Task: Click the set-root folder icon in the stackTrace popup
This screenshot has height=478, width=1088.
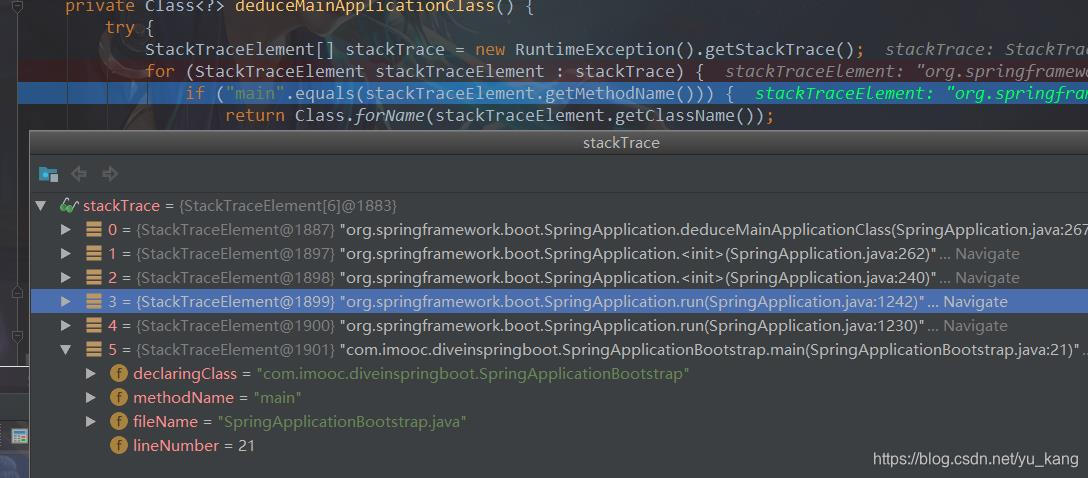Action: click(x=48, y=173)
